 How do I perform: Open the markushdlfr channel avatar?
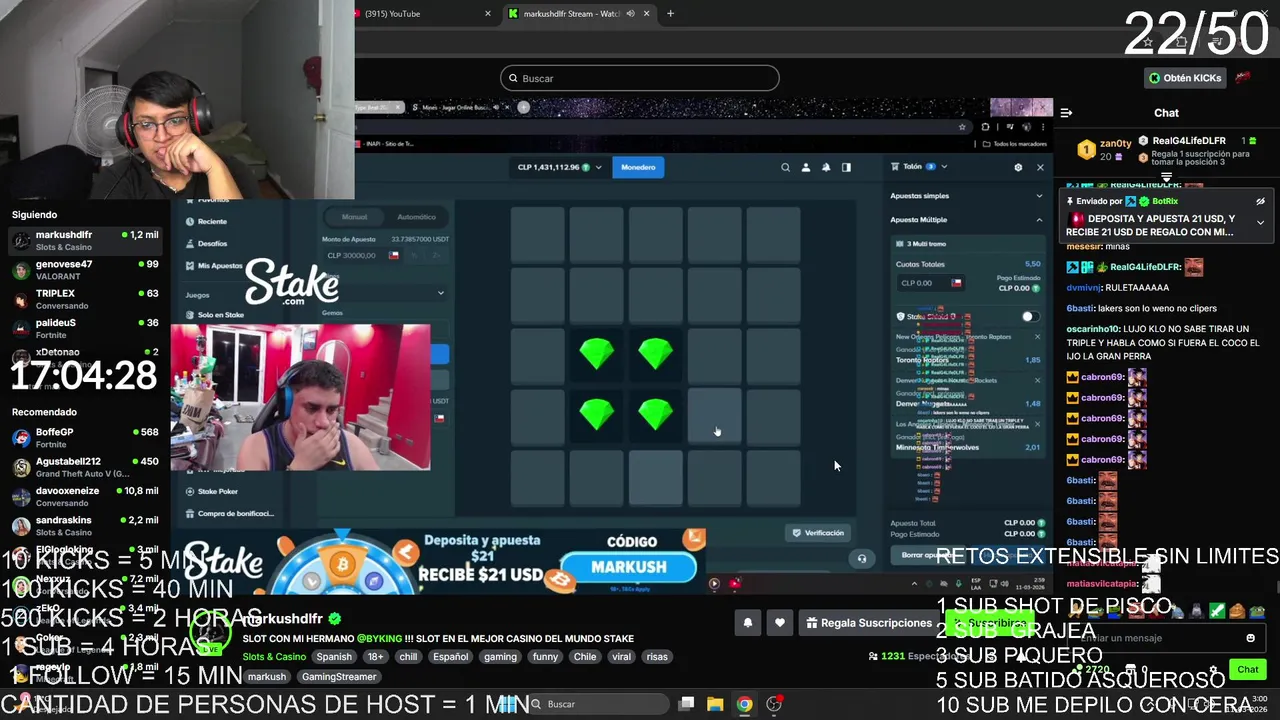click(x=210, y=634)
